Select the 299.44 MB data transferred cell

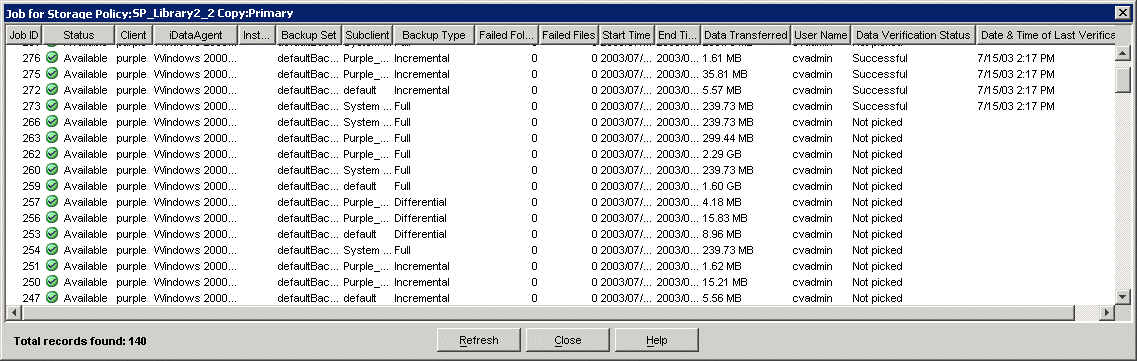click(x=727, y=138)
